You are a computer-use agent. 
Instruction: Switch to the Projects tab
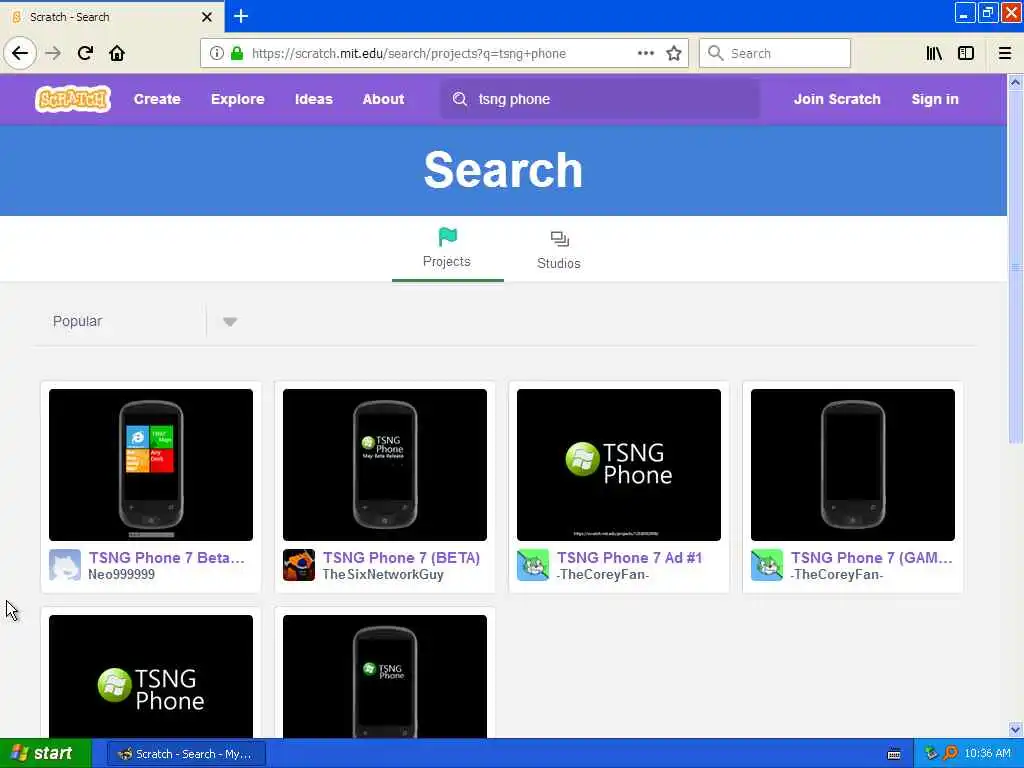pyautogui.click(x=447, y=248)
